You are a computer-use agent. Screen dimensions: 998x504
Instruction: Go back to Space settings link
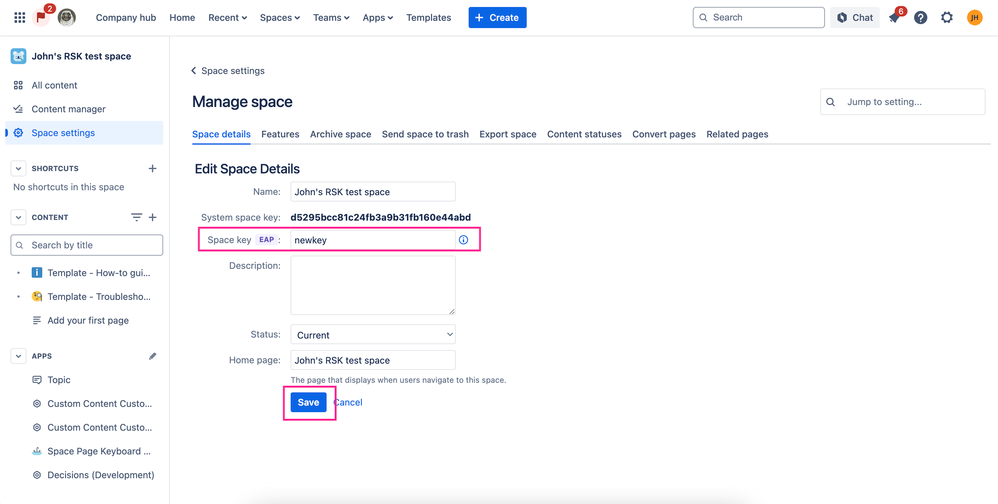tap(228, 71)
